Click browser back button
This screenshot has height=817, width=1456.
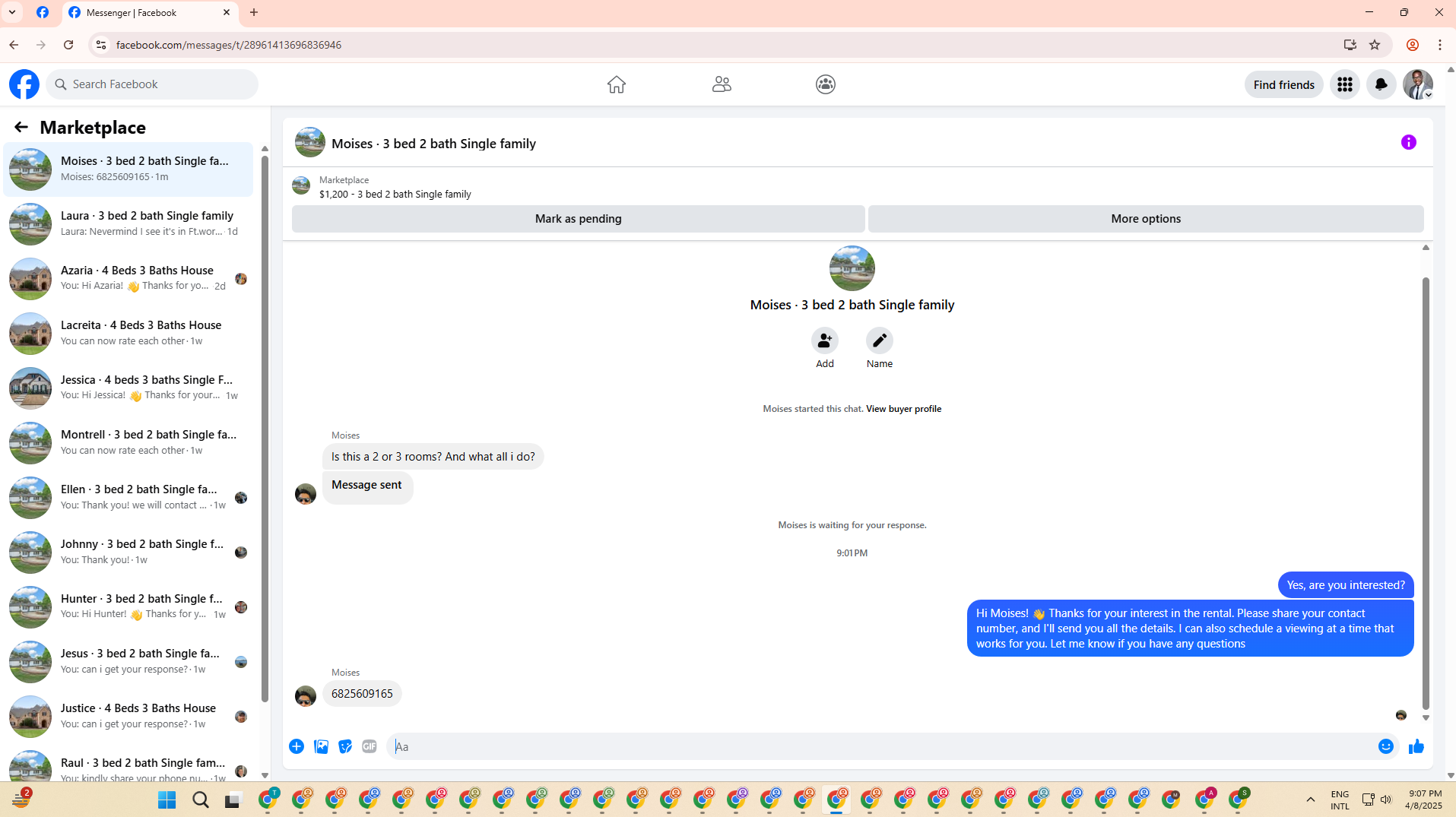tap(14, 45)
